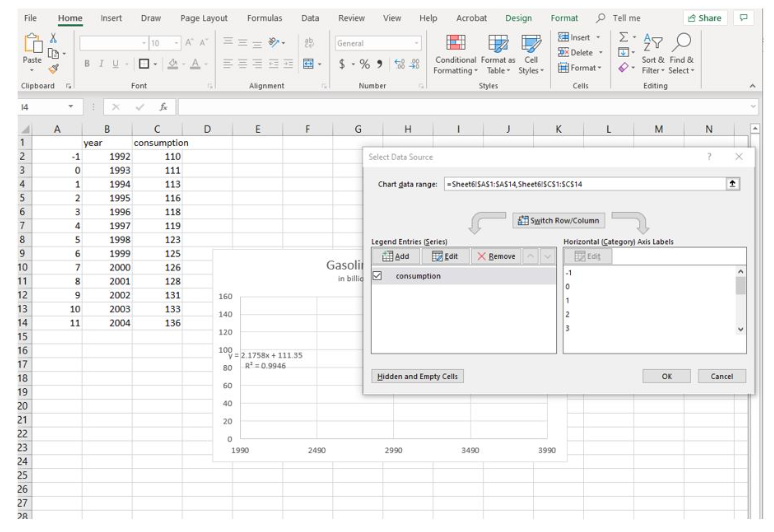This screenshot has height=532, width=774.
Task: Expand the Name Box dropdown
Action: (71, 107)
